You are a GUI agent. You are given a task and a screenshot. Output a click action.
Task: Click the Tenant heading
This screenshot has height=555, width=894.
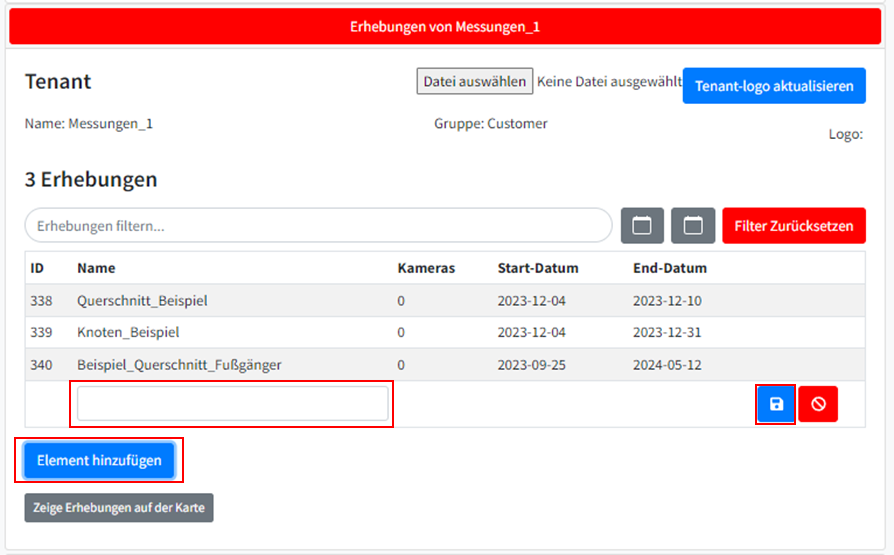(58, 82)
